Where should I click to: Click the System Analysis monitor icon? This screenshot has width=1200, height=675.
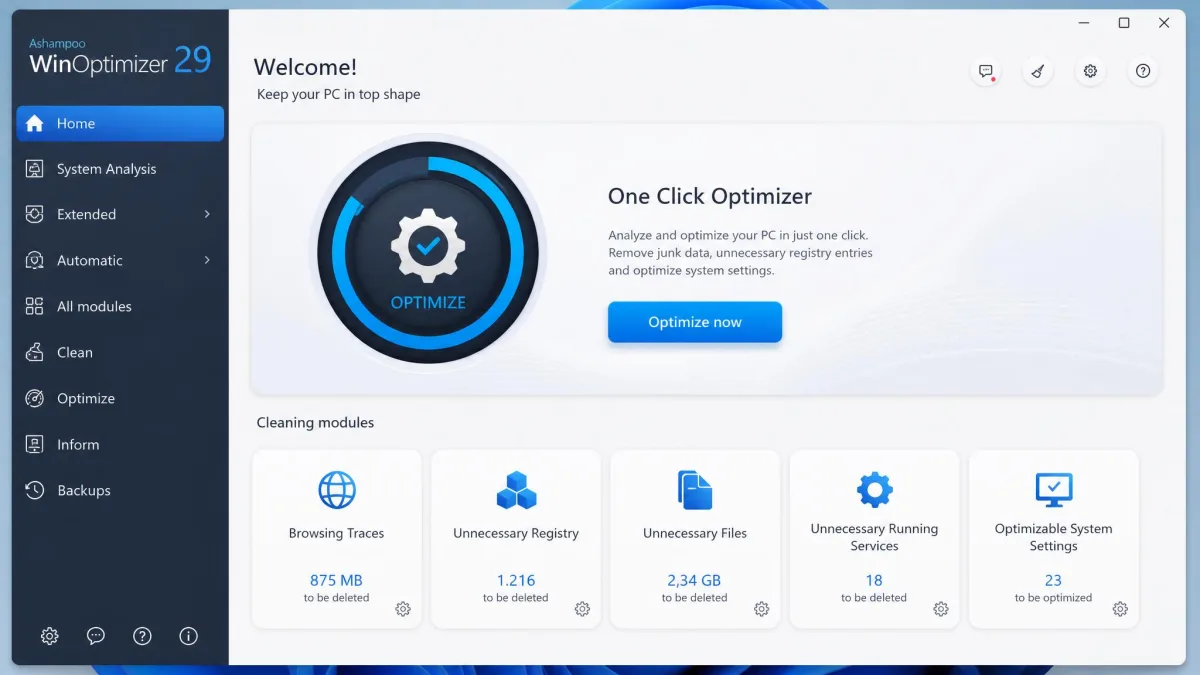click(x=35, y=169)
